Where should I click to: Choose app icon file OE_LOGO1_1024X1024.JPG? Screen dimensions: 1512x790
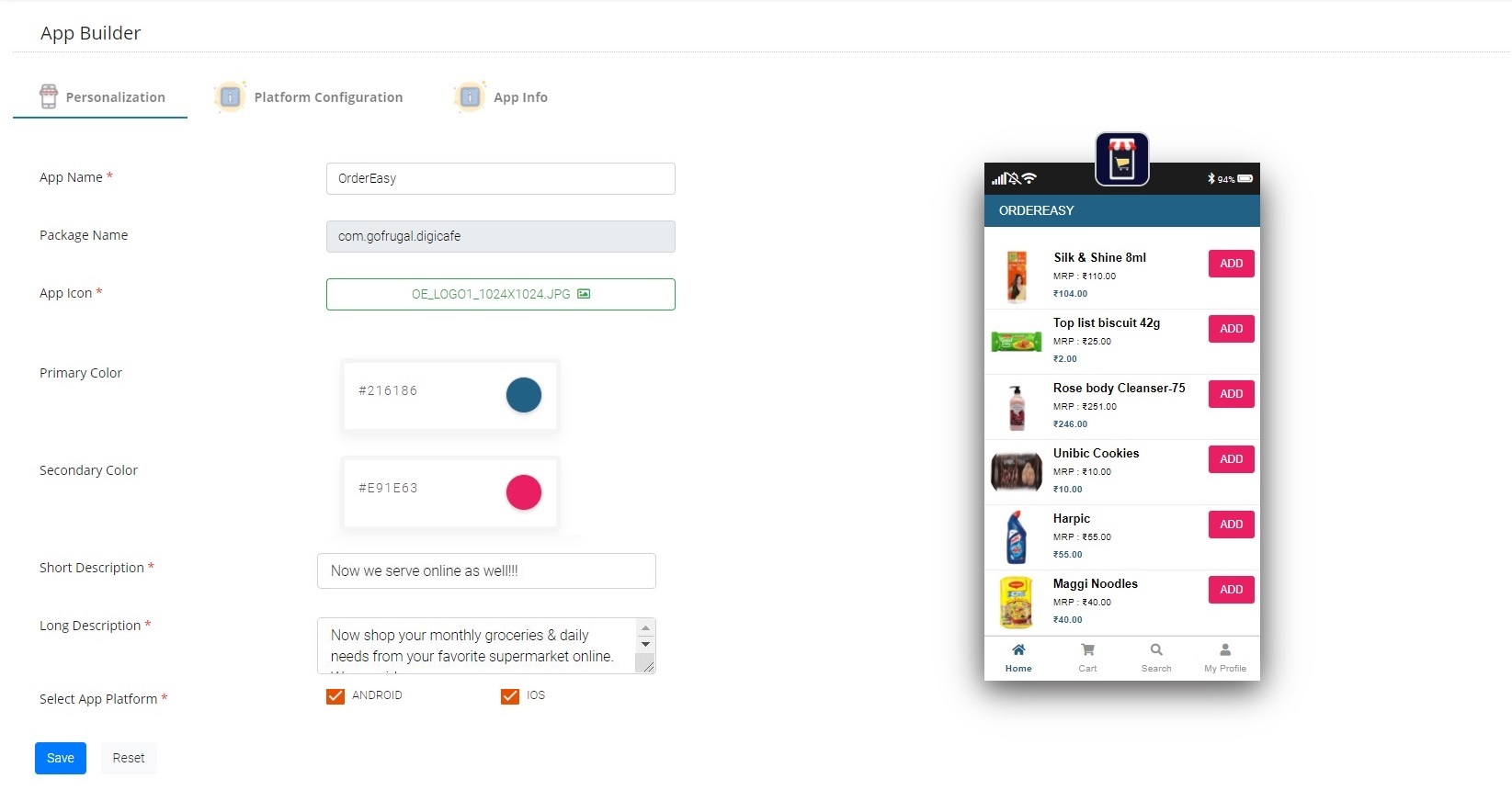[500, 294]
